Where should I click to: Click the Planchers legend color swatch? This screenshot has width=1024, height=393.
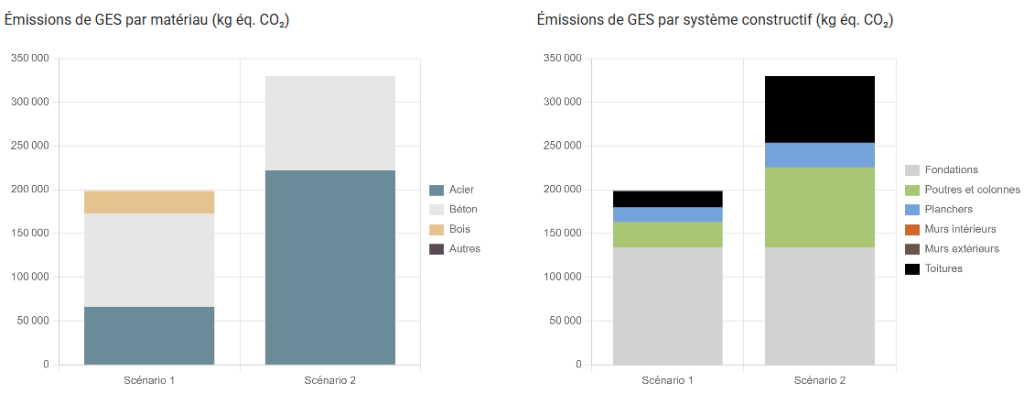pyautogui.click(x=912, y=210)
